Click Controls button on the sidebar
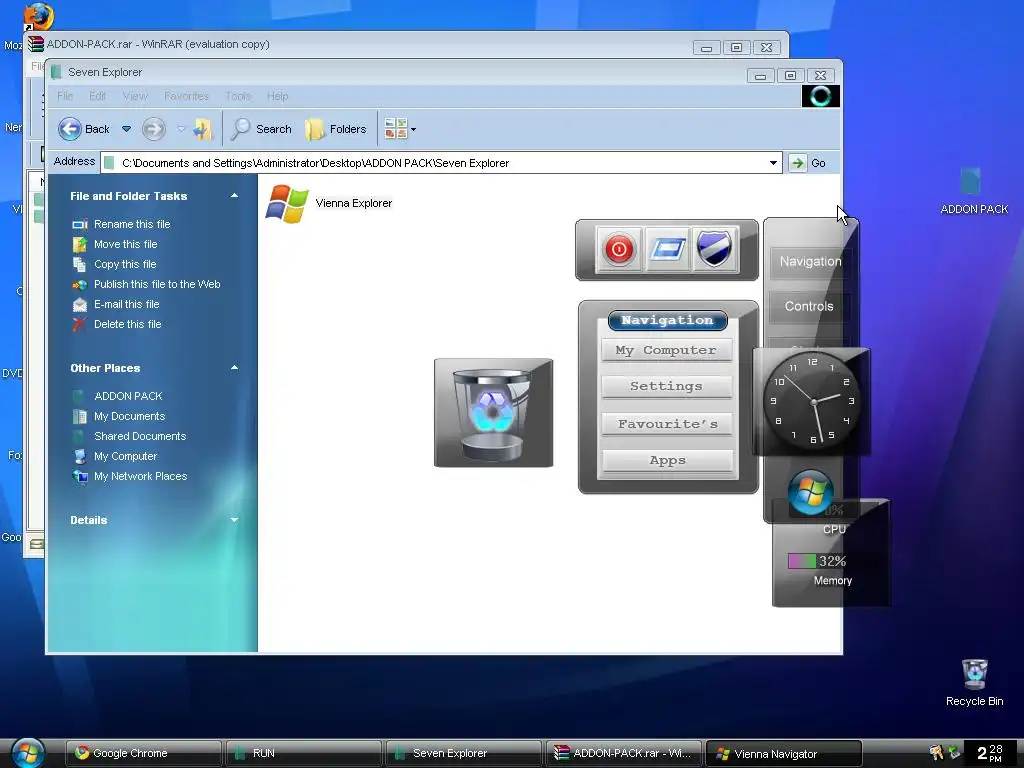 [808, 306]
